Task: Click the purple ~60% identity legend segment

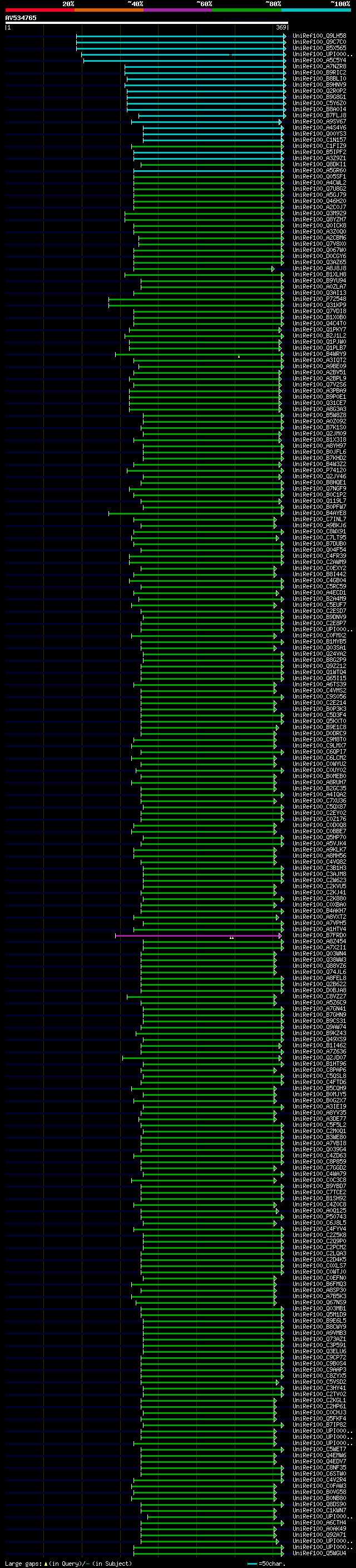Action: click(177, 10)
